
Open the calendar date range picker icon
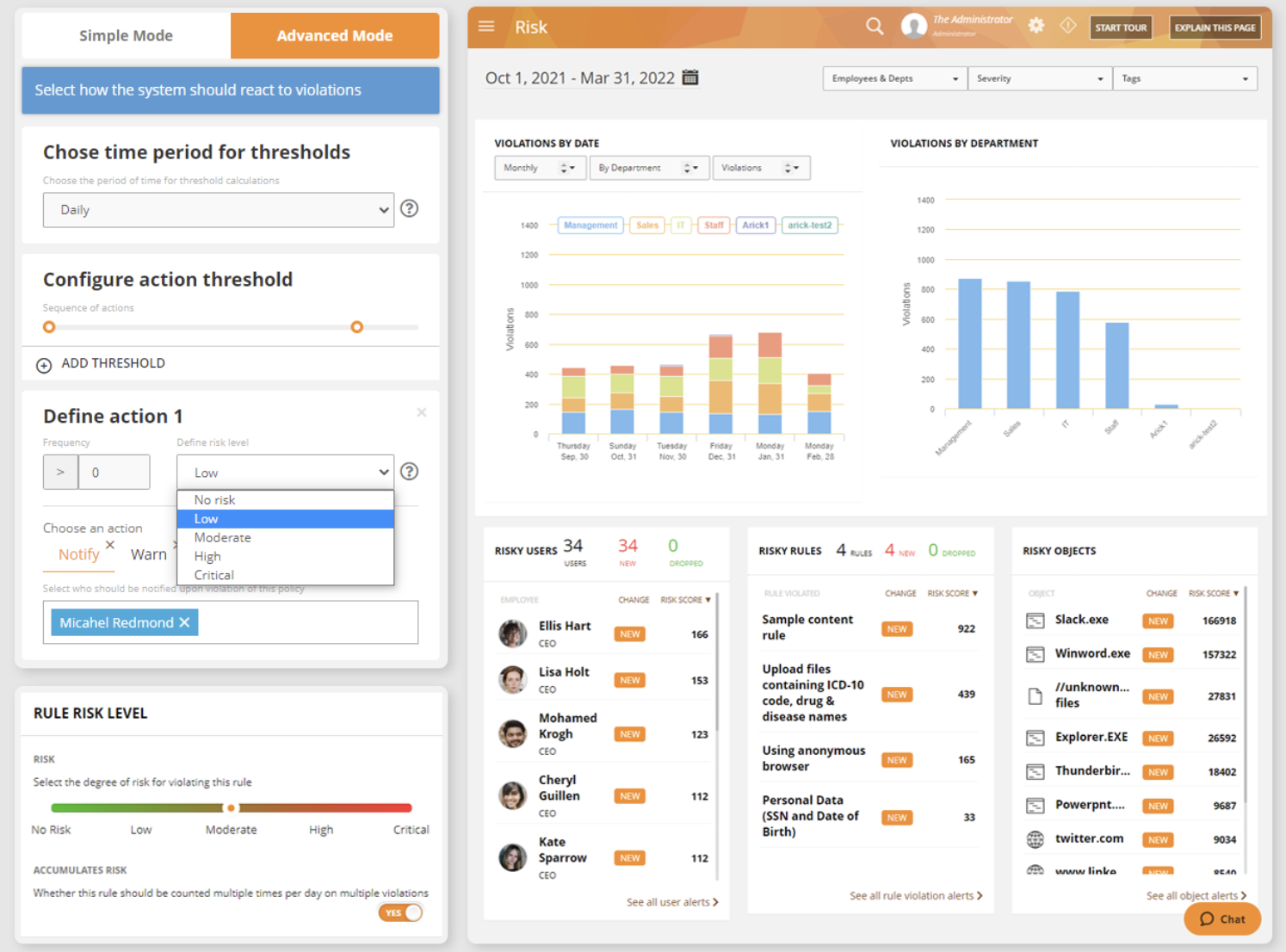pos(690,77)
